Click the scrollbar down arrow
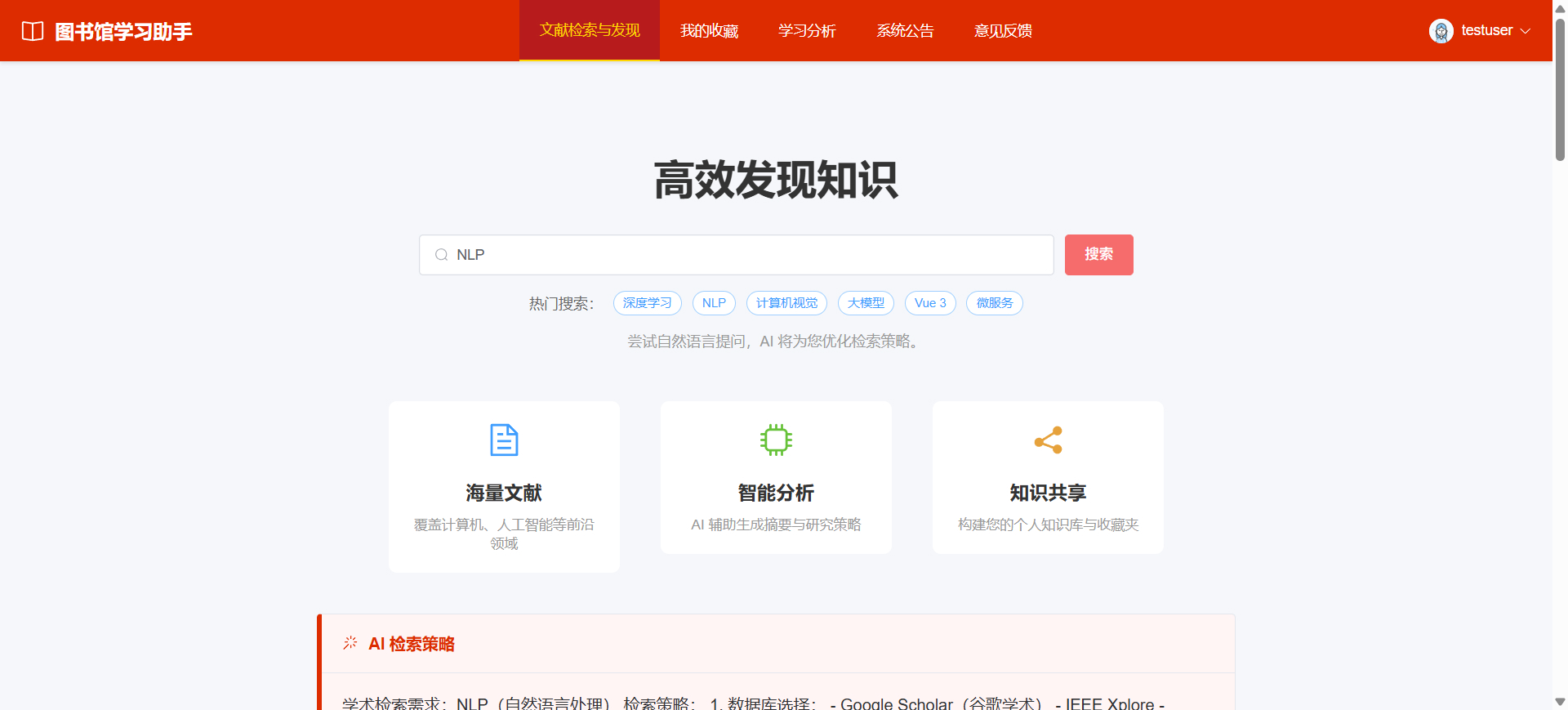 (1560, 702)
